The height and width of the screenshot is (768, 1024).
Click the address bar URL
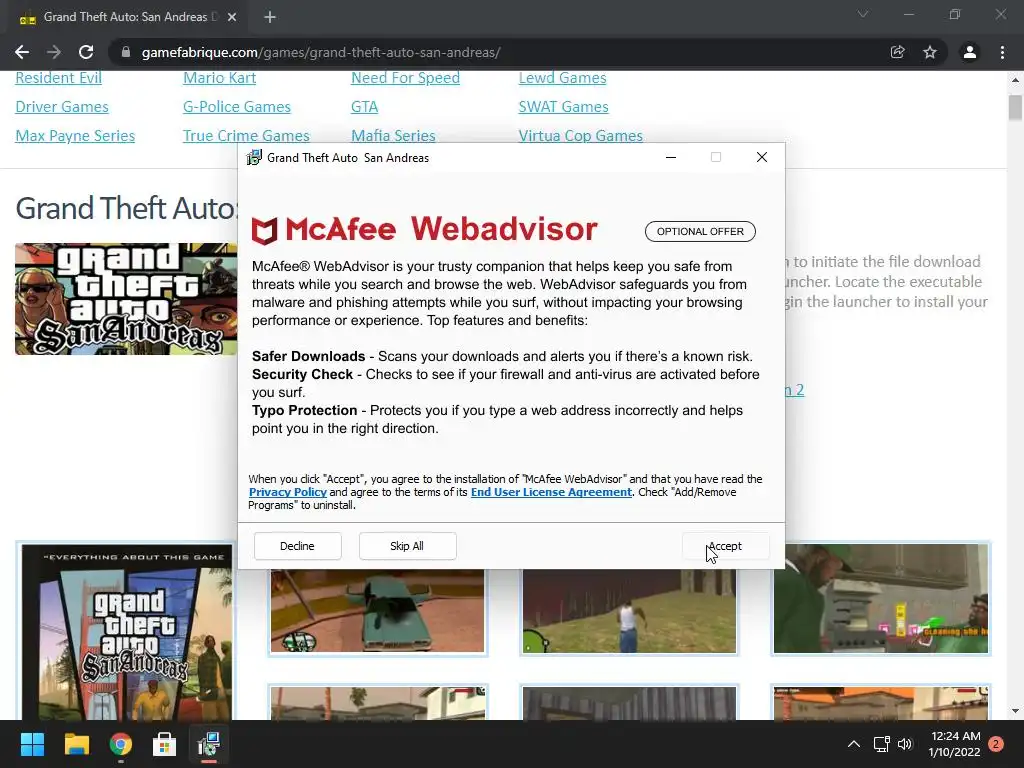pyautogui.click(x=321, y=52)
